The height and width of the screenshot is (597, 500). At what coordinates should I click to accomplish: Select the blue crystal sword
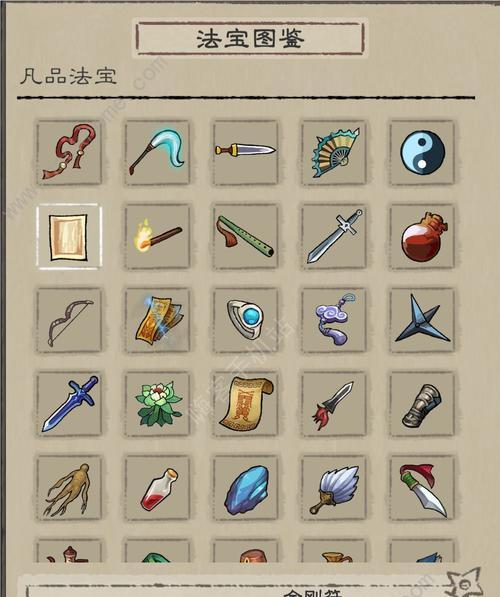point(69,404)
